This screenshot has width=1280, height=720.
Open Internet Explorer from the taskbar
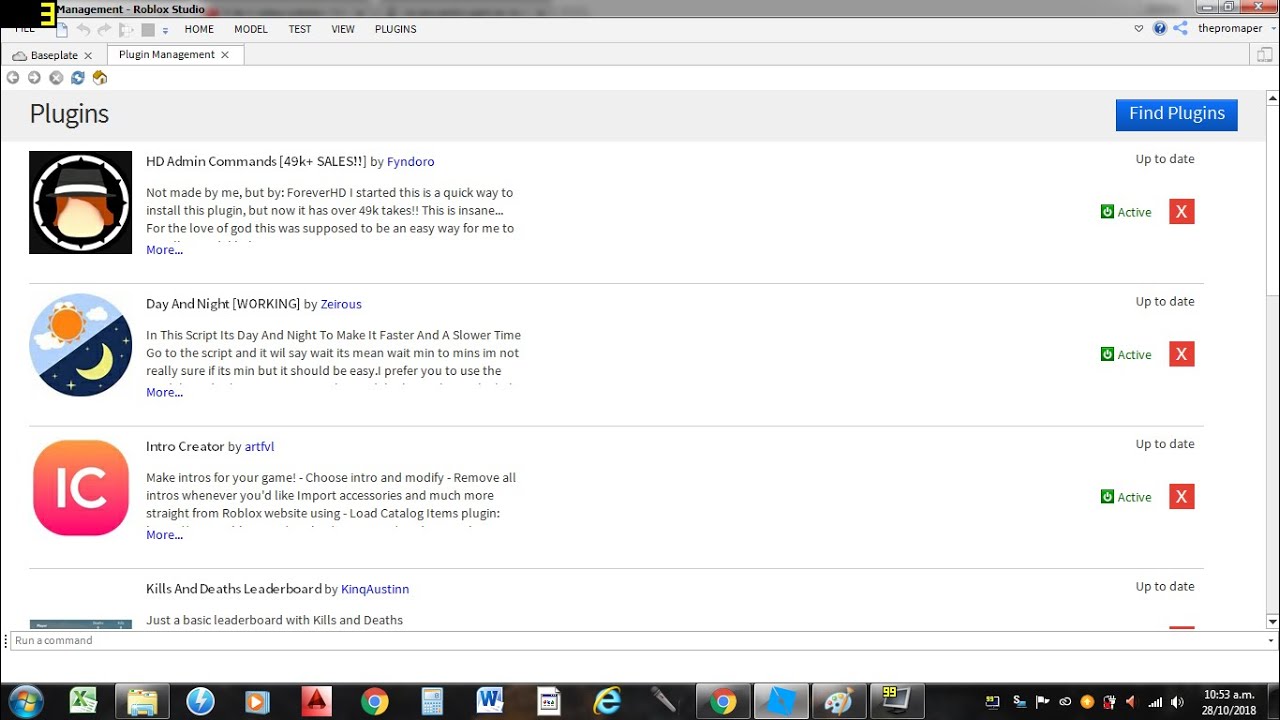pos(607,701)
